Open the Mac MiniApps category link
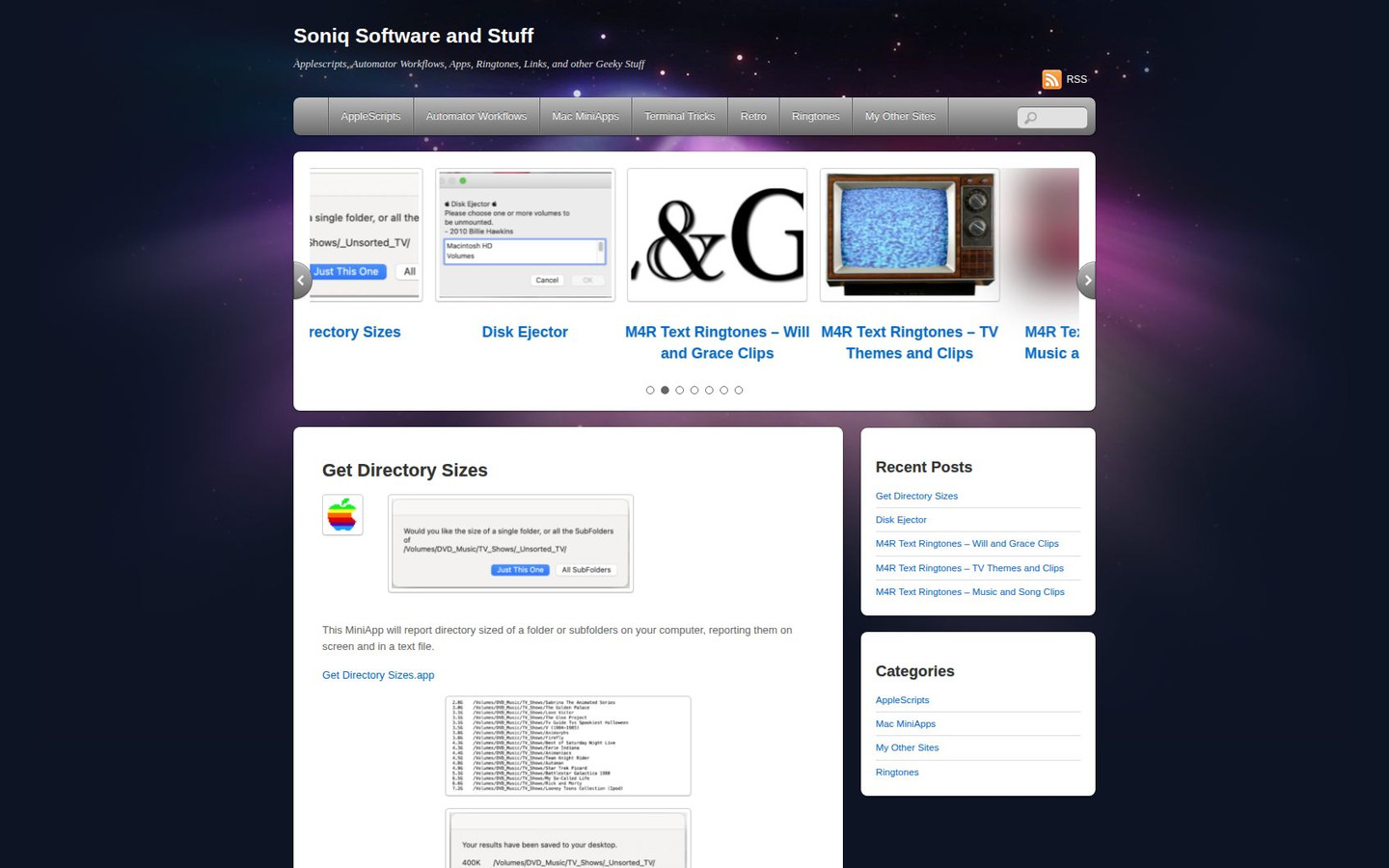Screen dimensions: 1389x868 (906, 724)
